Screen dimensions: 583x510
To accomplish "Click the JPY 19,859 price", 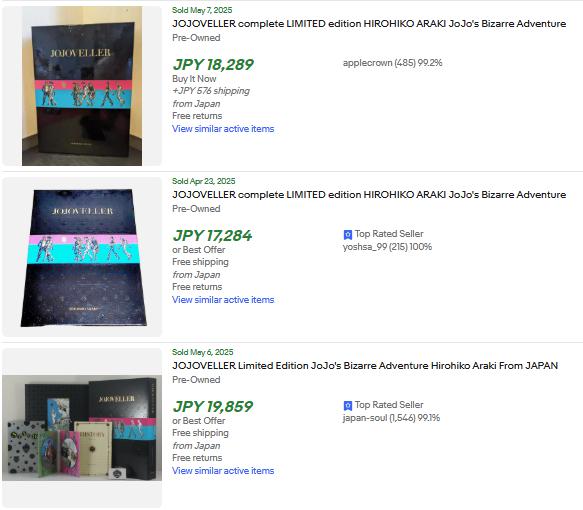I will click(213, 407).
